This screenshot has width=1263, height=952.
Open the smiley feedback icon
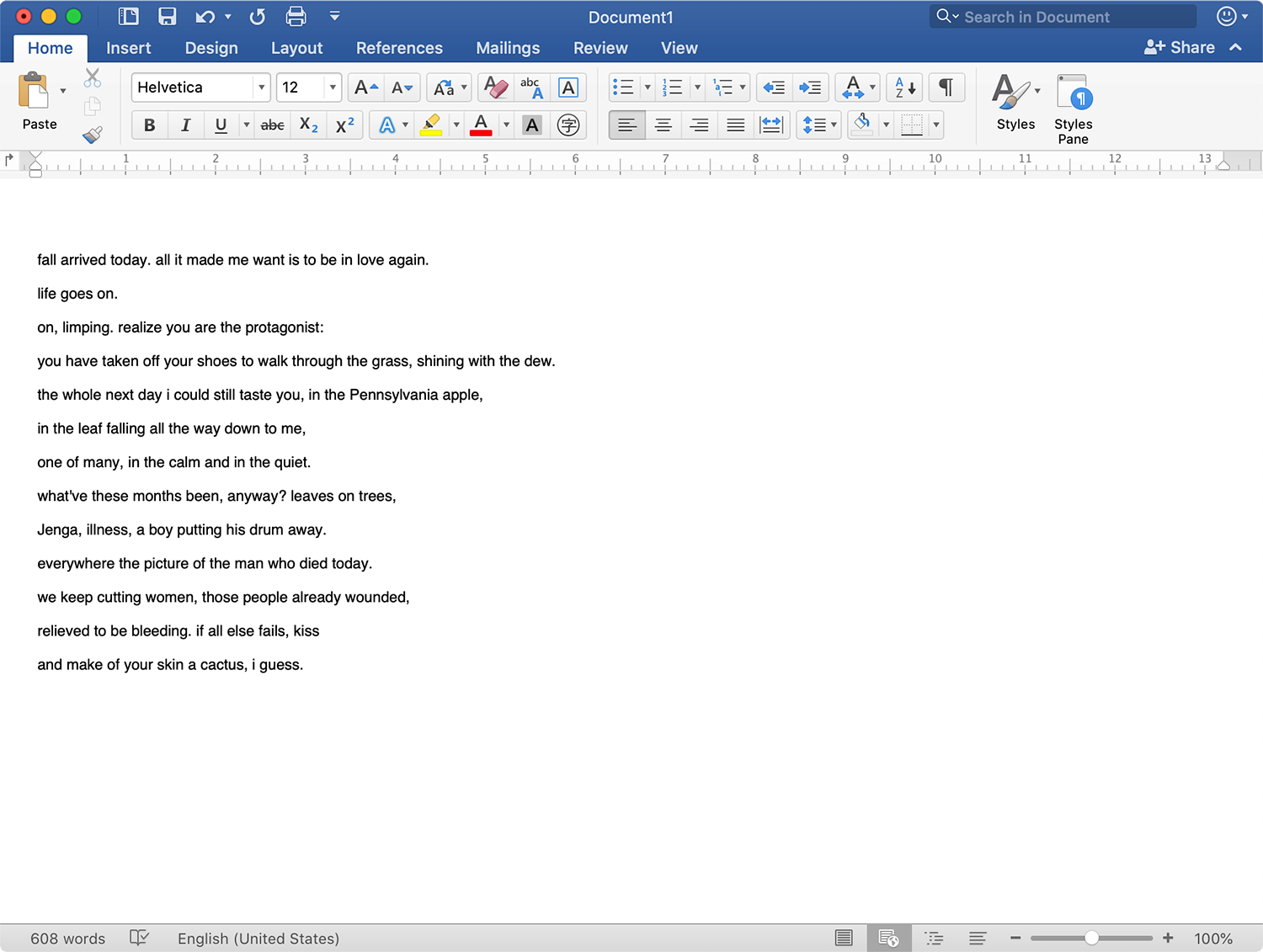pos(1227,17)
